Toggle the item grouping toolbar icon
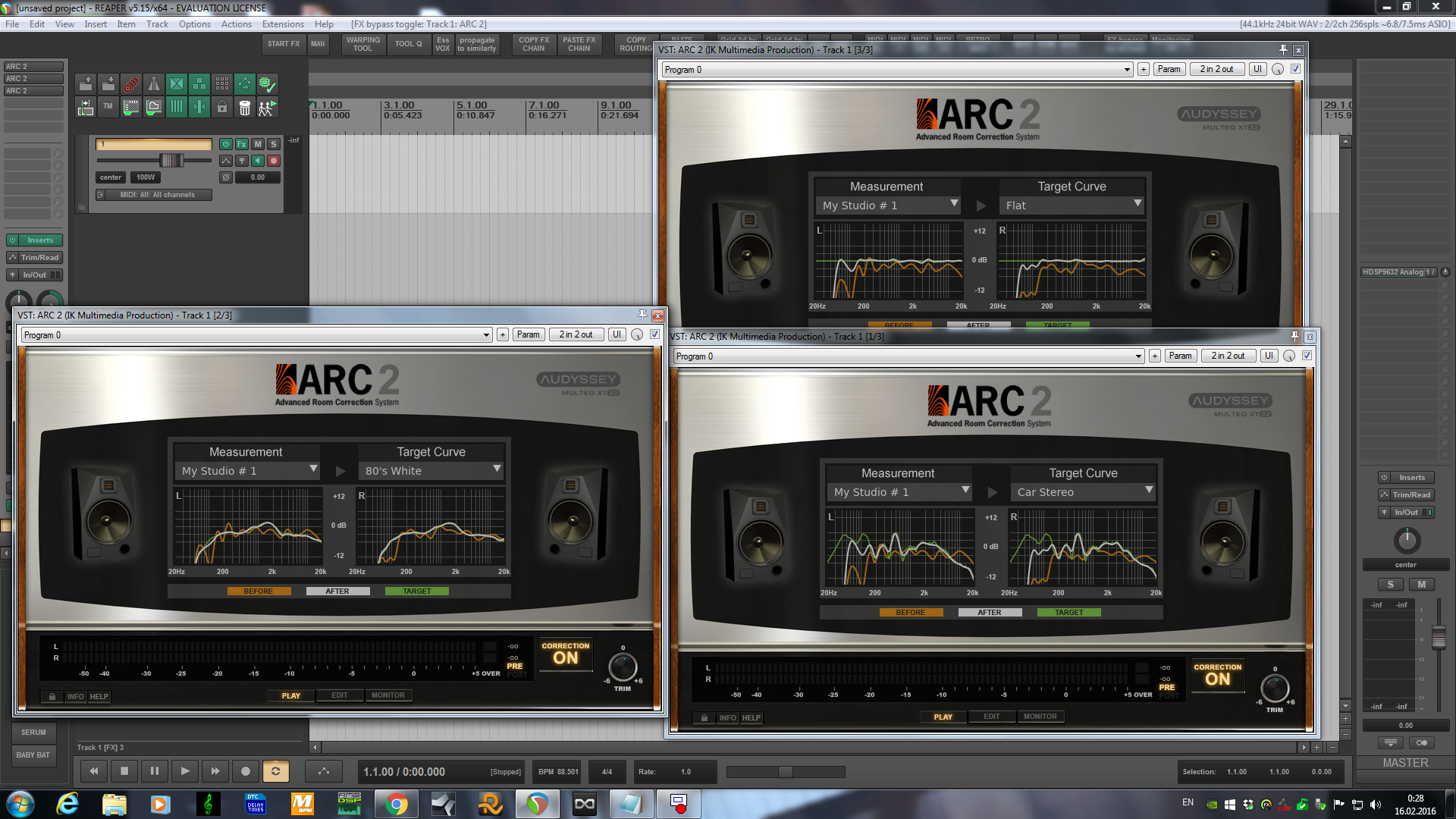 click(199, 84)
